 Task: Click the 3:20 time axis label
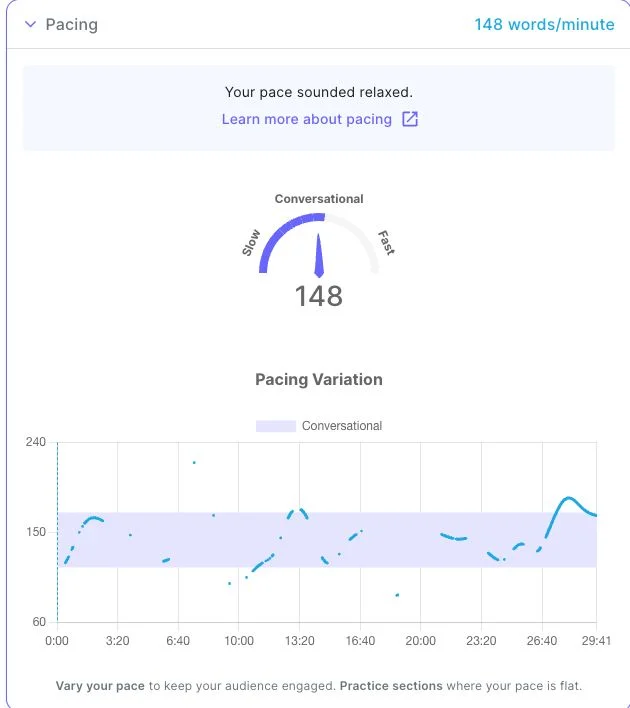(x=117, y=641)
